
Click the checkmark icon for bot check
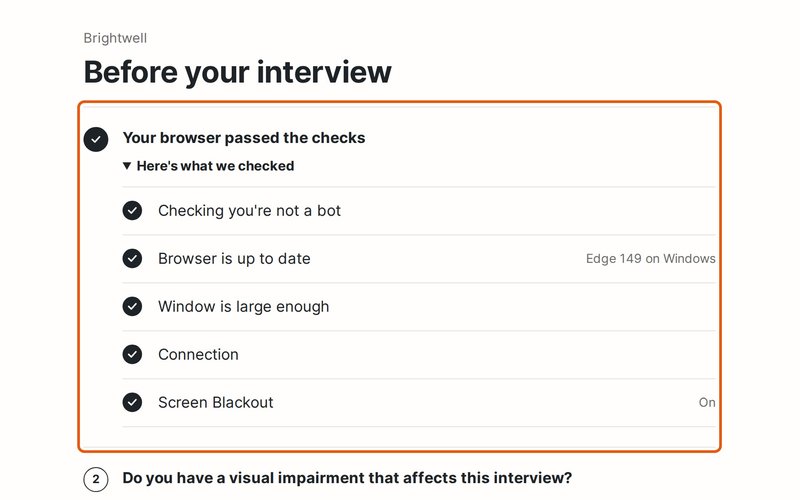pos(132,211)
